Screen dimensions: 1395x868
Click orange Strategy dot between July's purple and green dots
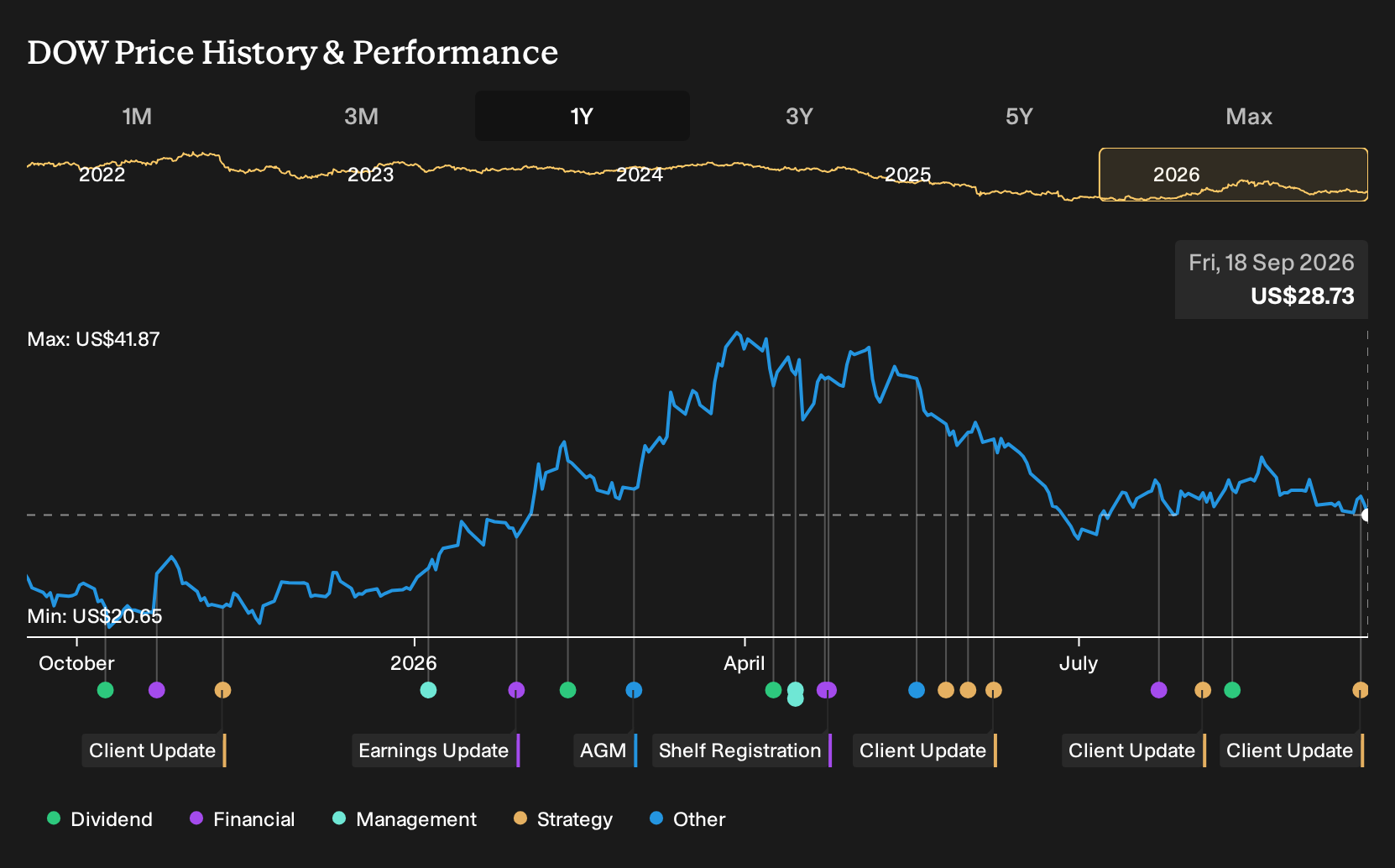1203,690
